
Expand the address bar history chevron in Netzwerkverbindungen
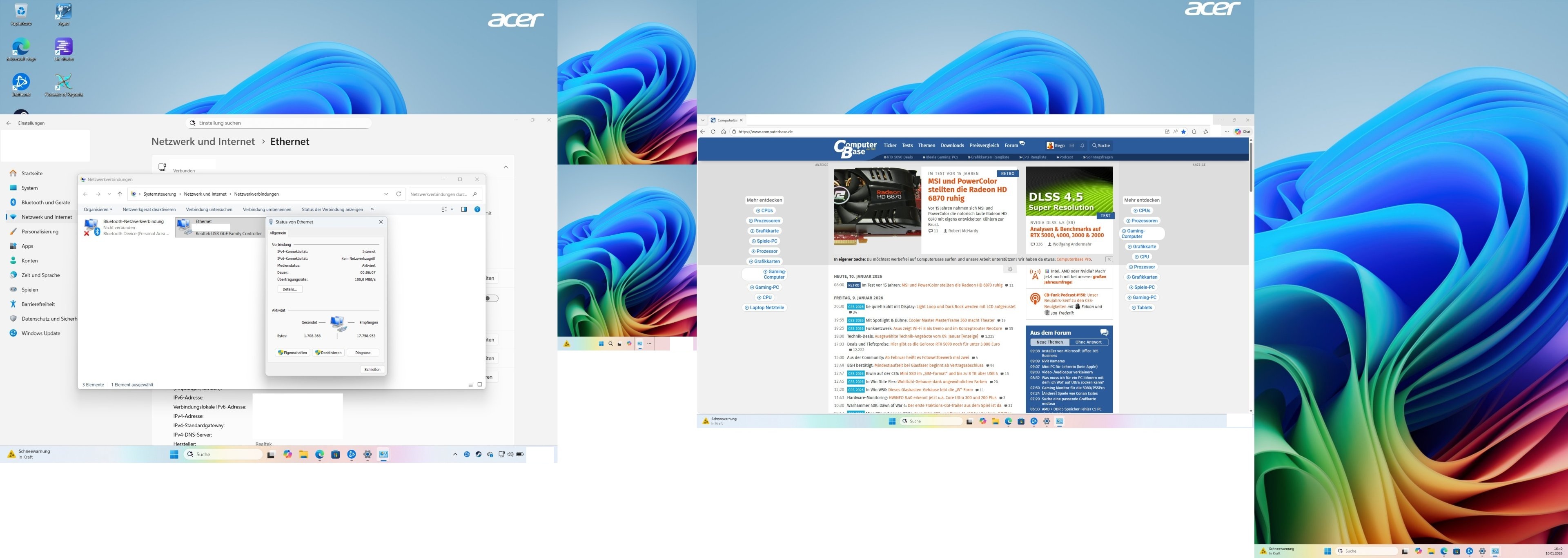click(386, 194)
